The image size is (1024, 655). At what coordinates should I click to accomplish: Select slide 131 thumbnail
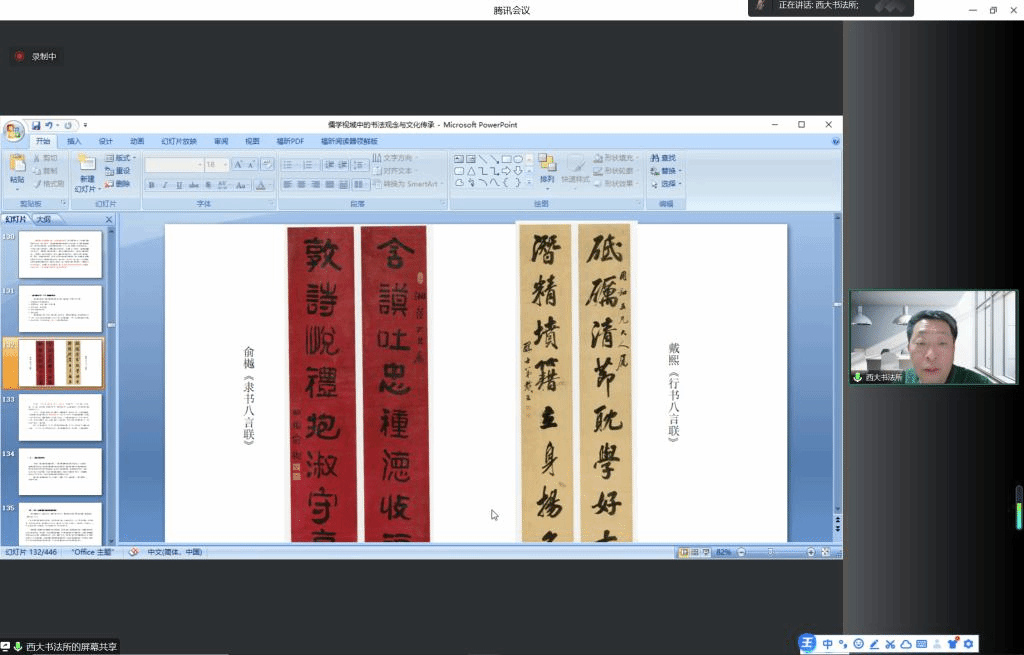(x=60, y=309)
